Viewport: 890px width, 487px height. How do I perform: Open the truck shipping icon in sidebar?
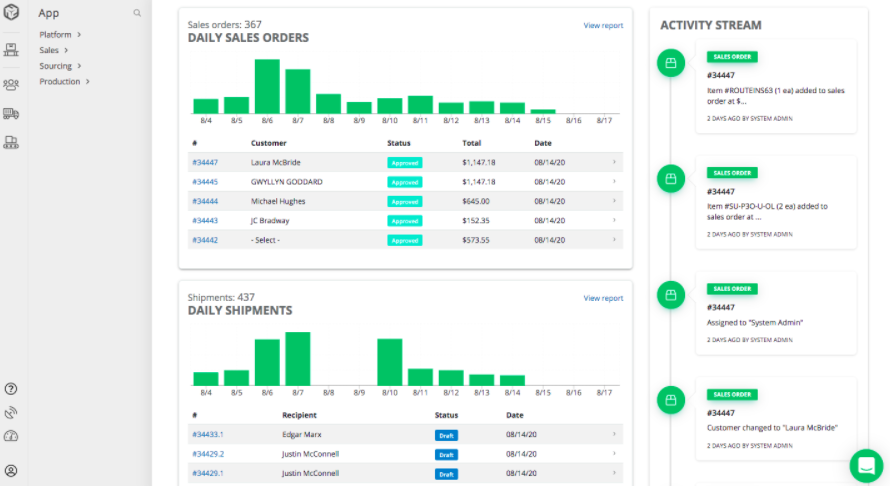pyautogui.click(x=12, y=114)
